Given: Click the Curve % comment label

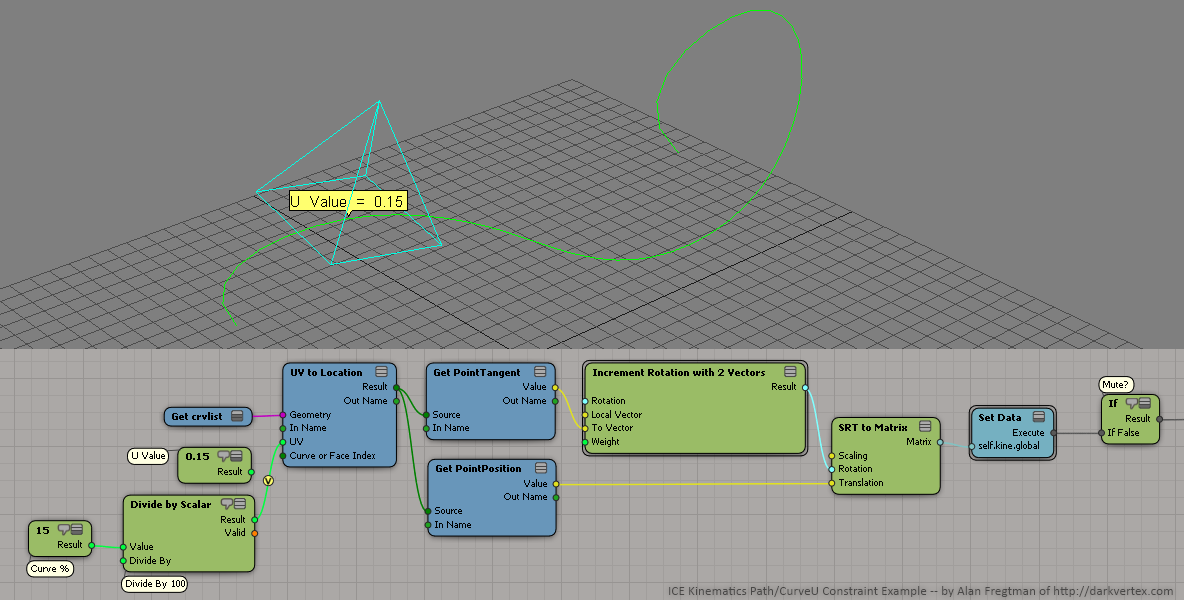Looking at the screenshot, I should click(x=48, y=569).
